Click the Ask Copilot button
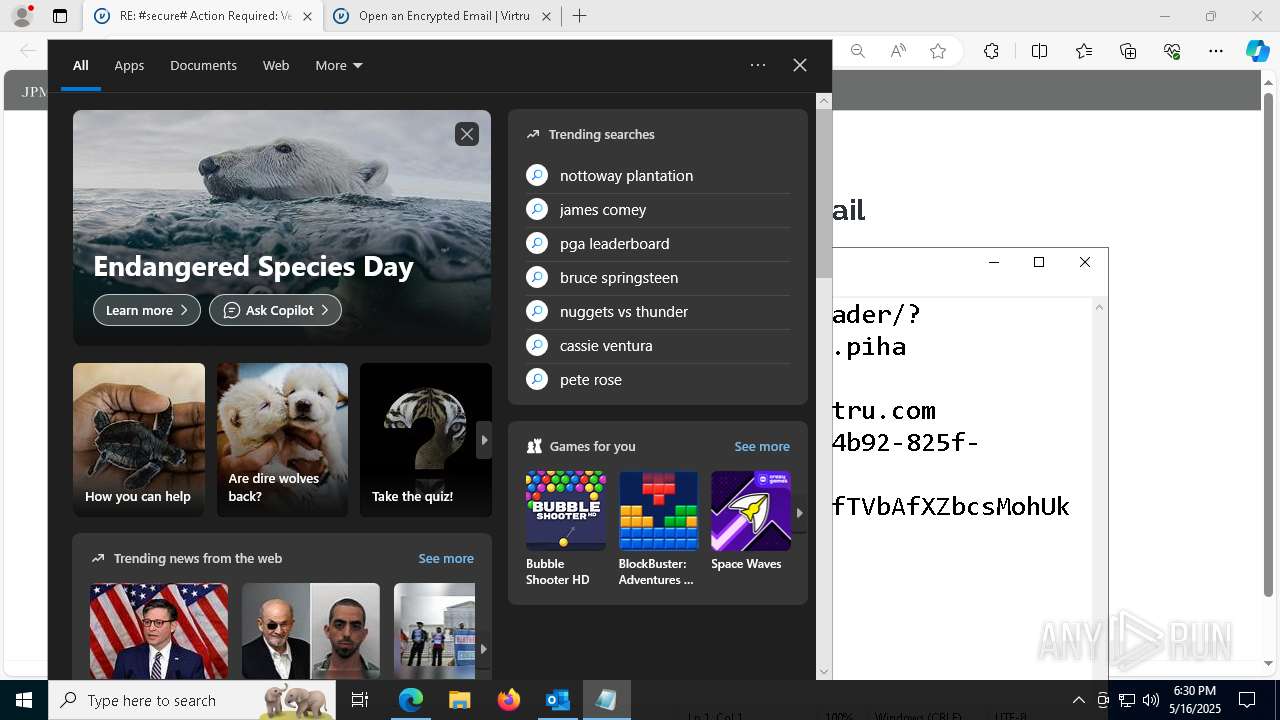Image resolution: width=1280 pixels, height=720 pixels. click(x=275, y=310)
